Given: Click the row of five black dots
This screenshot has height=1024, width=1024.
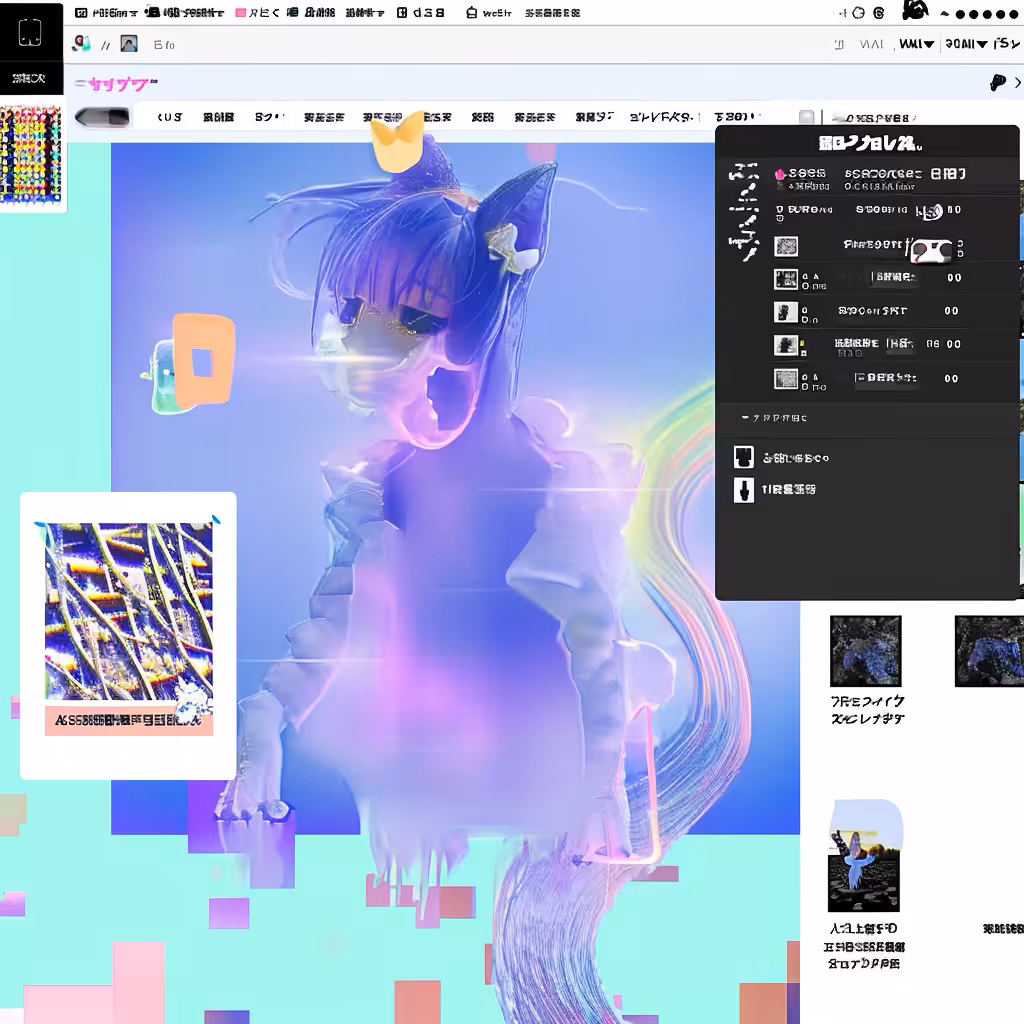Looking at the screenshot, I should pyautogui.click(x=986, y=14).
